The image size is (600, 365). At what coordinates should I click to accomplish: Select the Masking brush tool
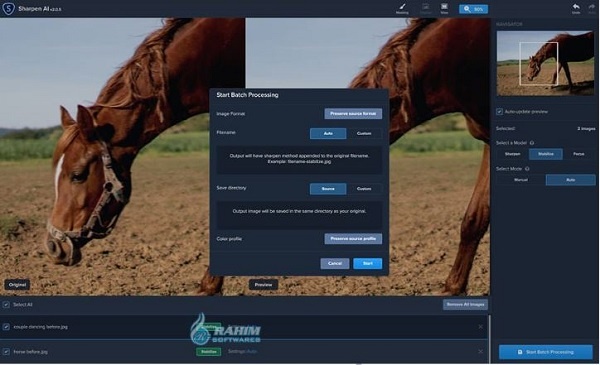coord(402,7)
